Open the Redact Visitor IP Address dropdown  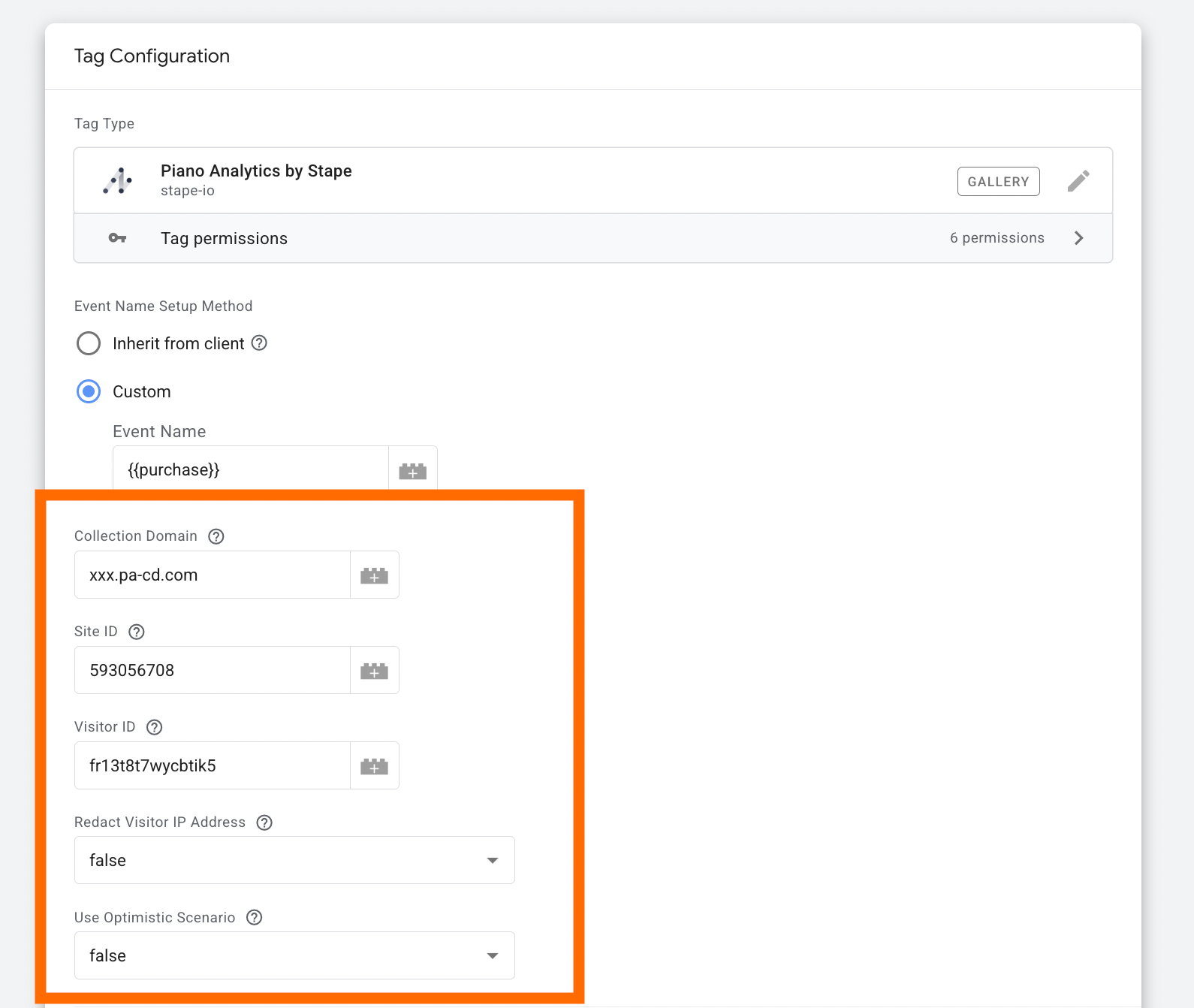[294, 860]
